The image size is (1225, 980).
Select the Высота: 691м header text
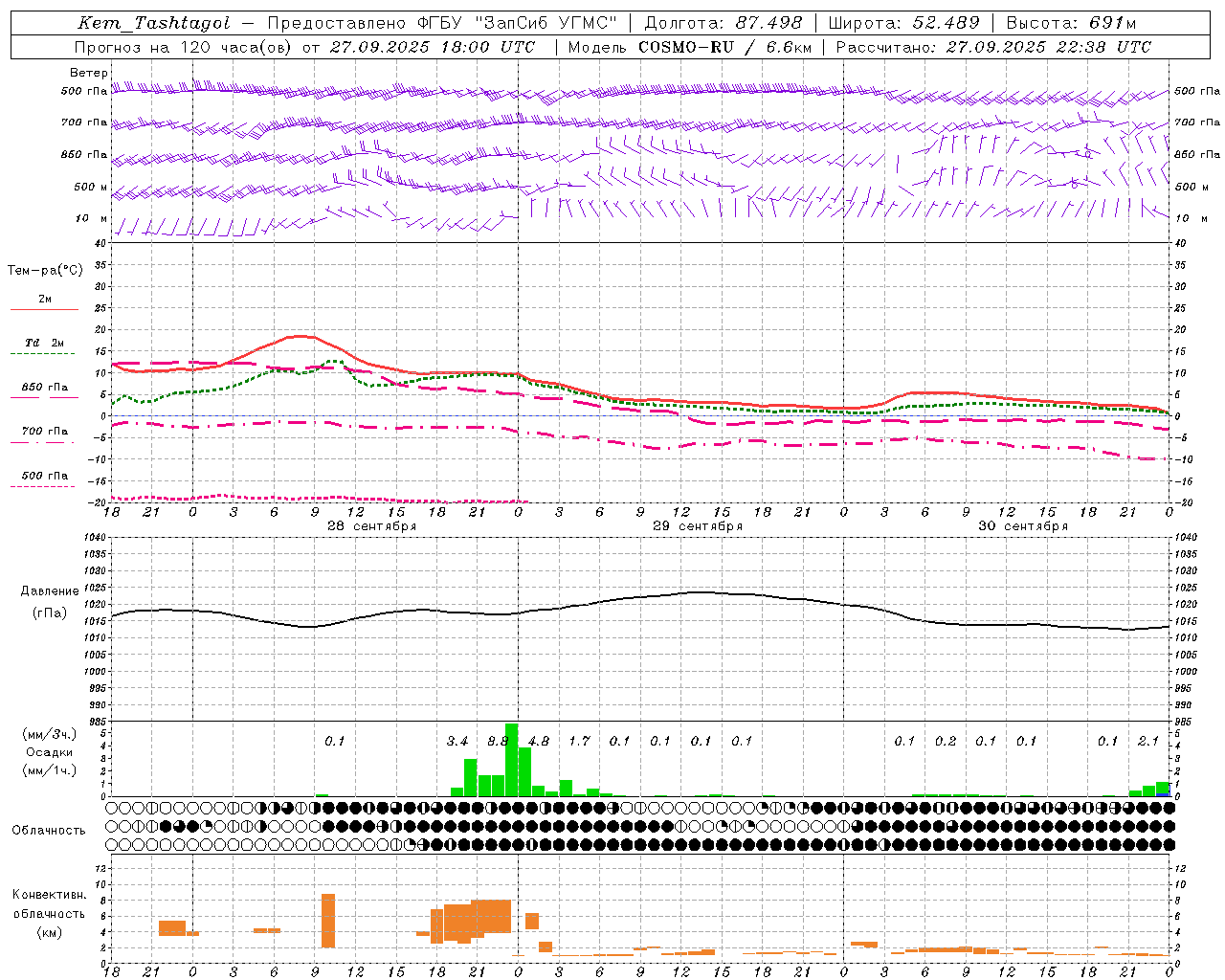1072,23
